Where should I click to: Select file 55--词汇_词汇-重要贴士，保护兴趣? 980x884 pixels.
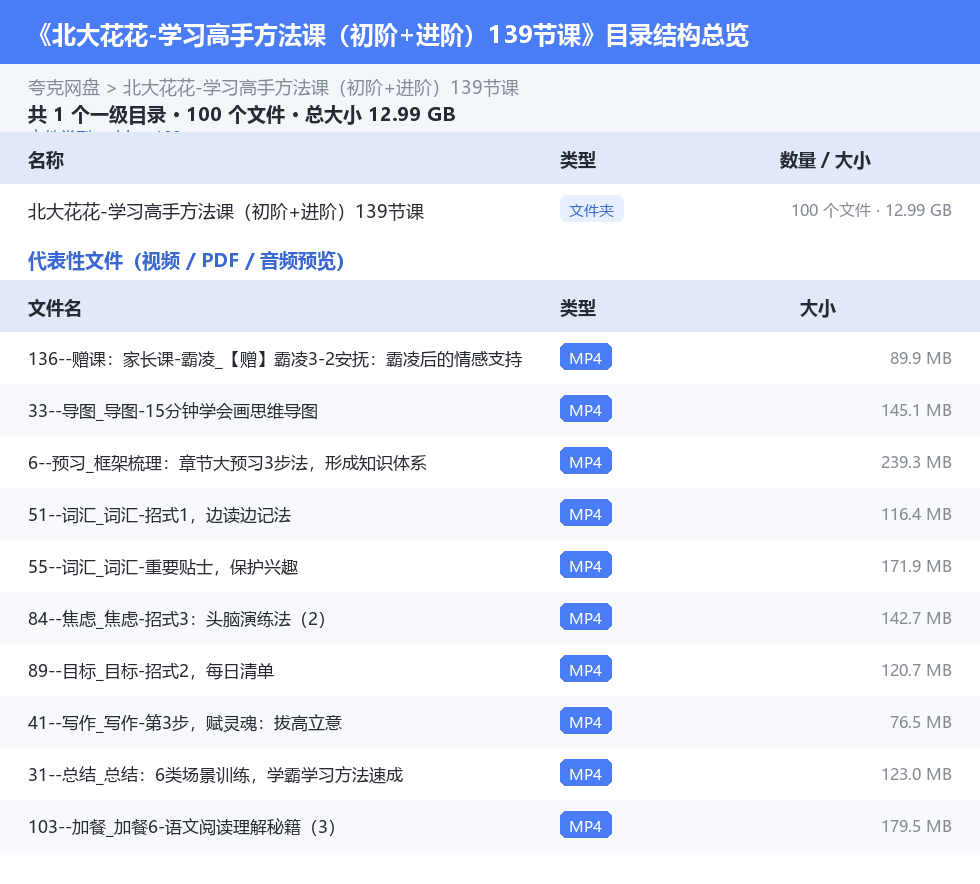click(x=490, y=566)
